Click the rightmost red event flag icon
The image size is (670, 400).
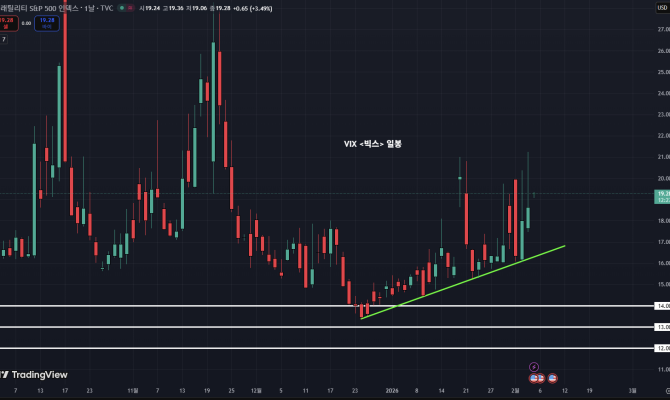point(552,378)
